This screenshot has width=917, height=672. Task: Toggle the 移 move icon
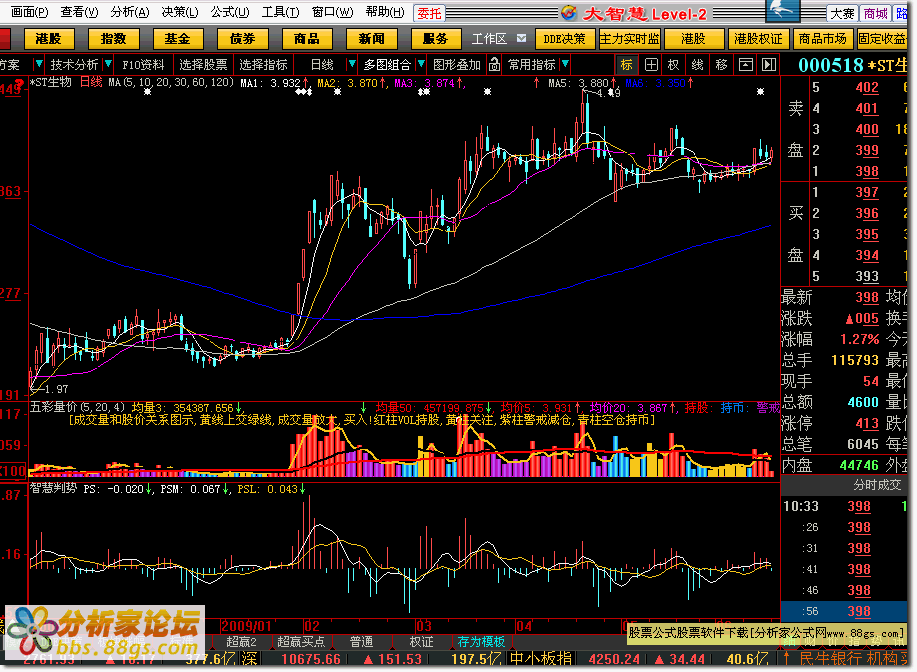pos(722,64)
